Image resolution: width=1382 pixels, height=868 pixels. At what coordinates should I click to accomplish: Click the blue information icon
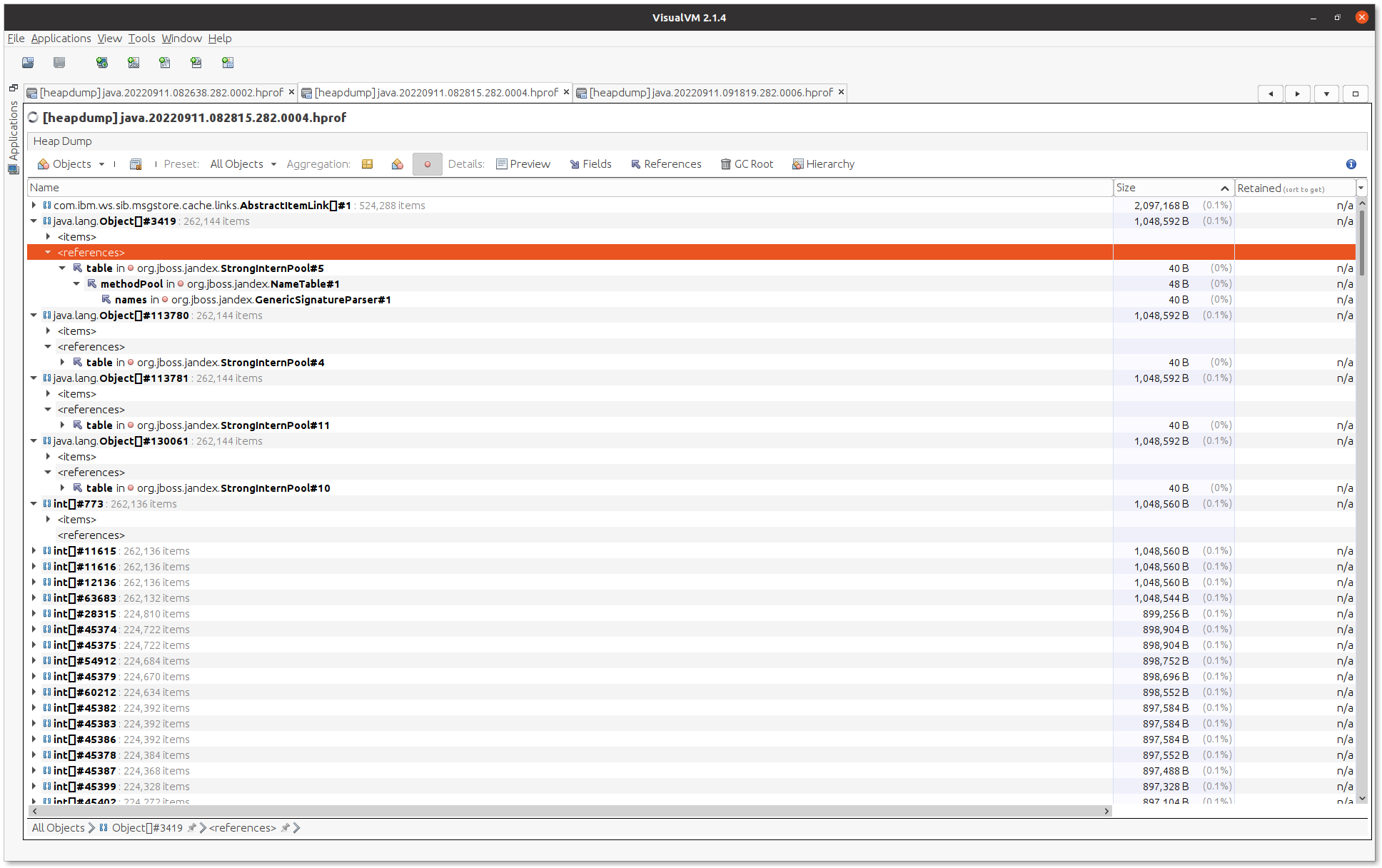[1351, 164]
